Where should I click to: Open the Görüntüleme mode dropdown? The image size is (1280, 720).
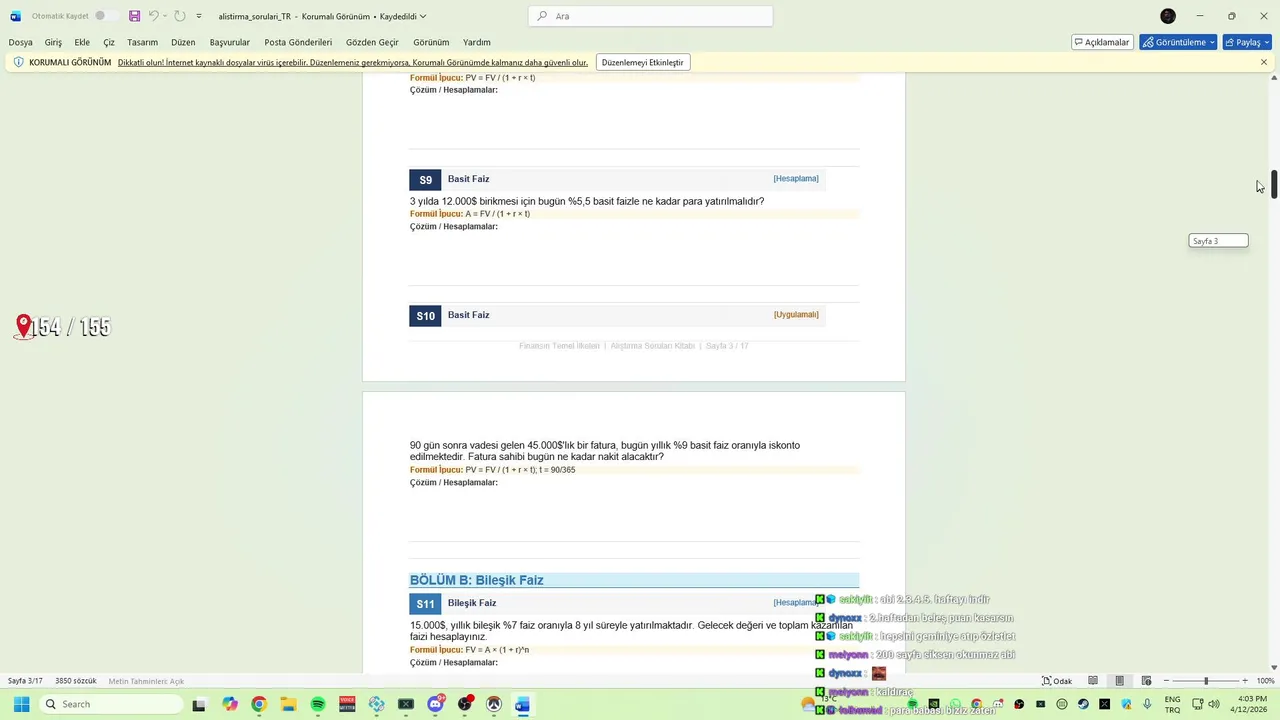pyautogui.click(x=1178, y=42)
